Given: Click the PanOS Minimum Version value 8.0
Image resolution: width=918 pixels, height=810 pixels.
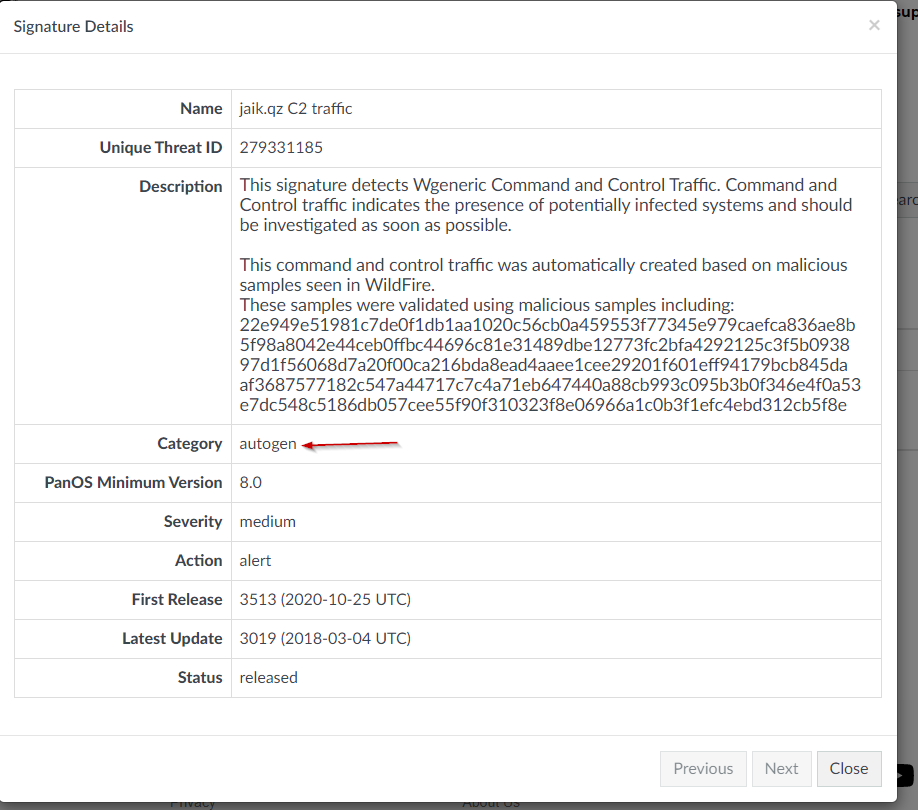Looking at the screenshot, I should [251, 483].
